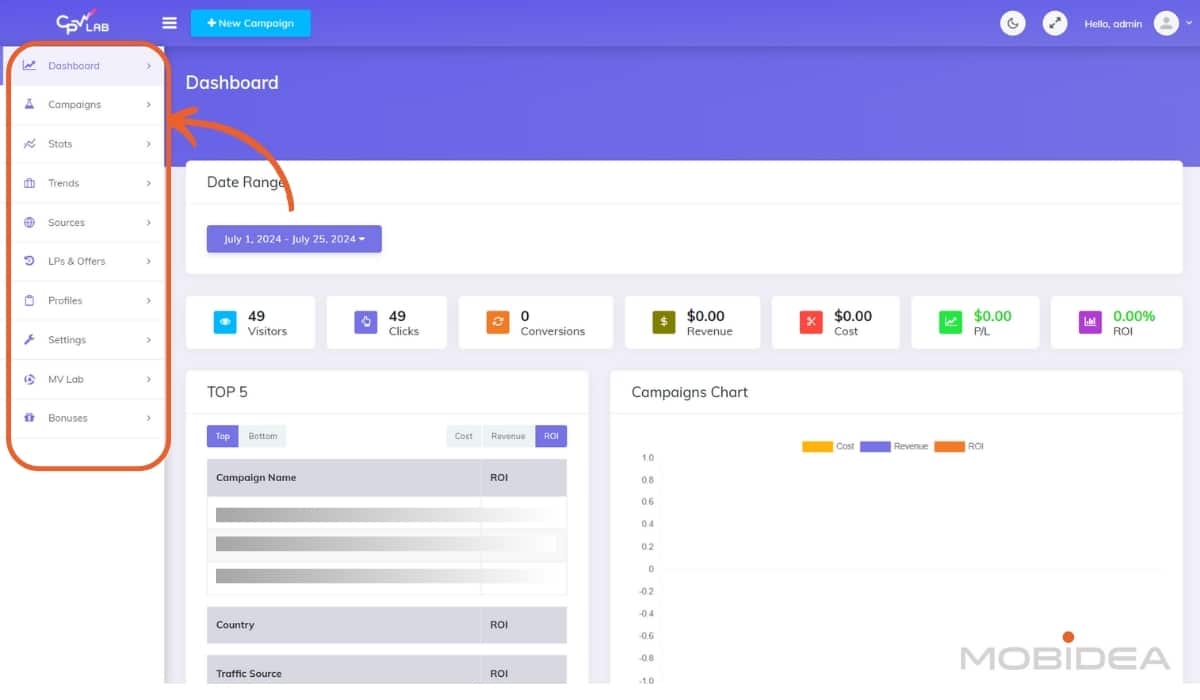This screenshot has width=1200, height=700.
Task: Open the July 1 - July 25 date range dropdown
Action: [x=294, y=239]
